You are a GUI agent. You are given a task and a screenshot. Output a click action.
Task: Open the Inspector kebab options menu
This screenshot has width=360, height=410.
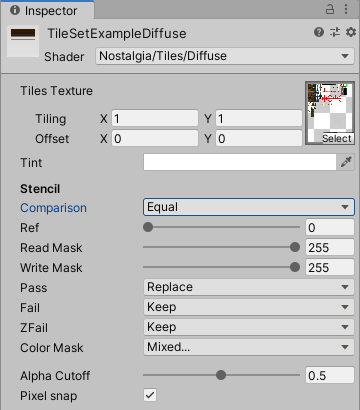point(346,9)
